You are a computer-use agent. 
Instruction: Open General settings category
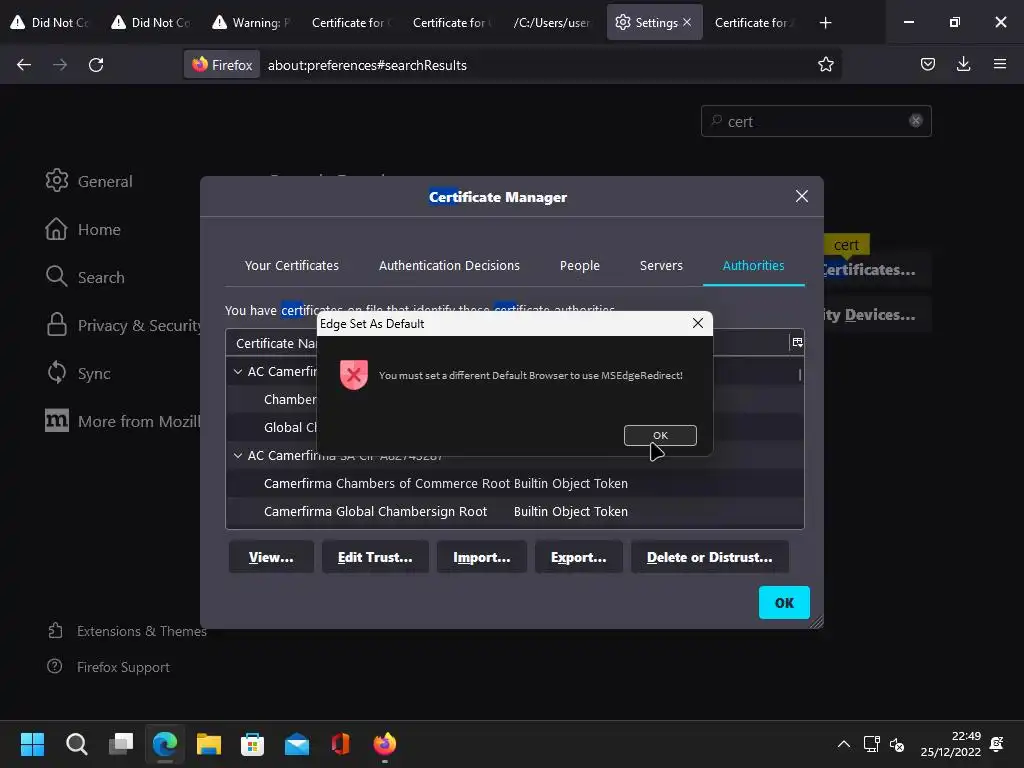point(89,181)
